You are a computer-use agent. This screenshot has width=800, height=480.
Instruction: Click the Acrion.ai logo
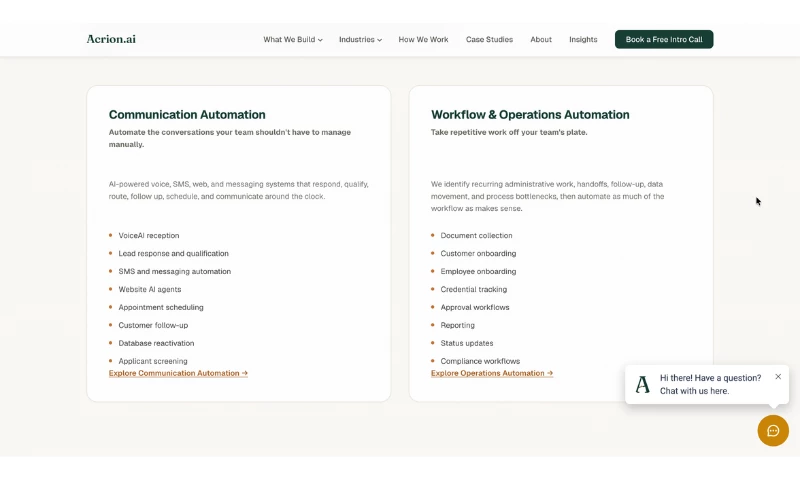[x=111, y=39]
